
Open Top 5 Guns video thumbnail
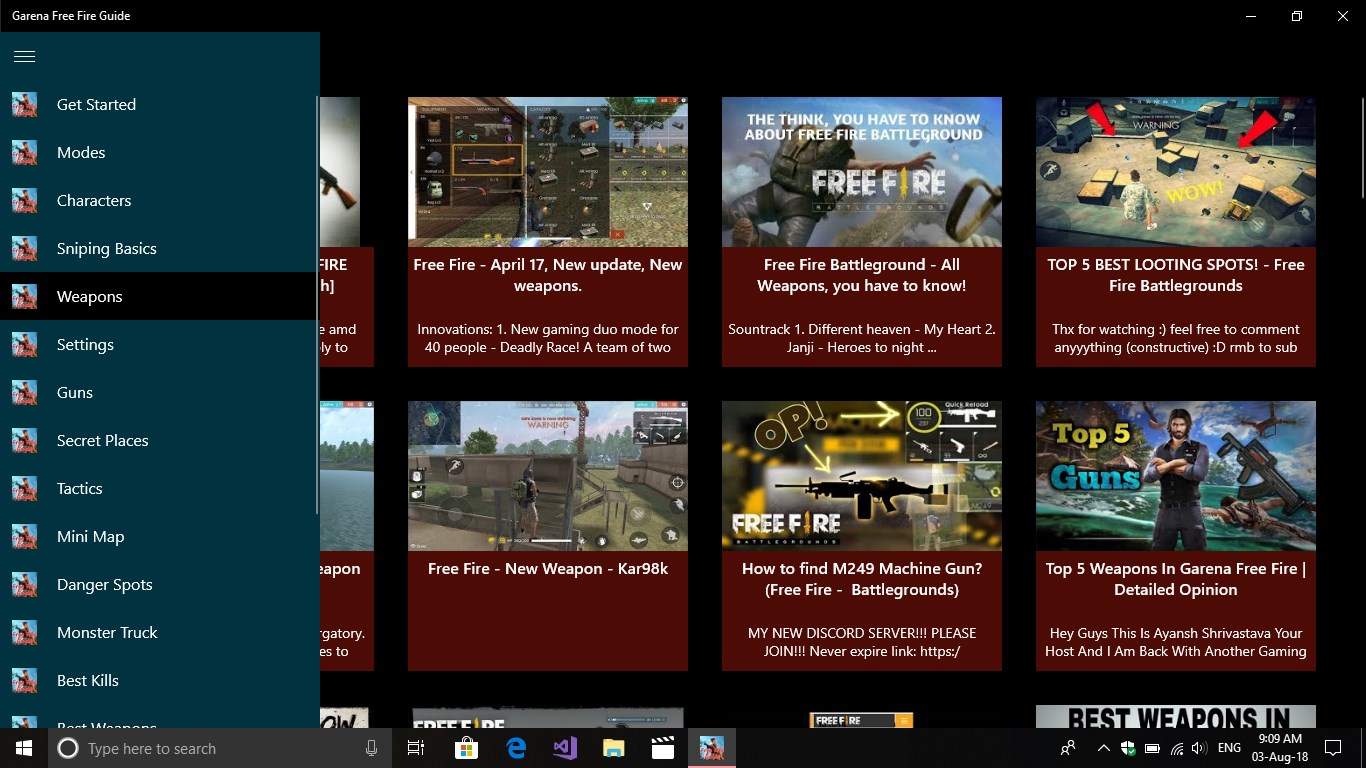pos(1176,476)
